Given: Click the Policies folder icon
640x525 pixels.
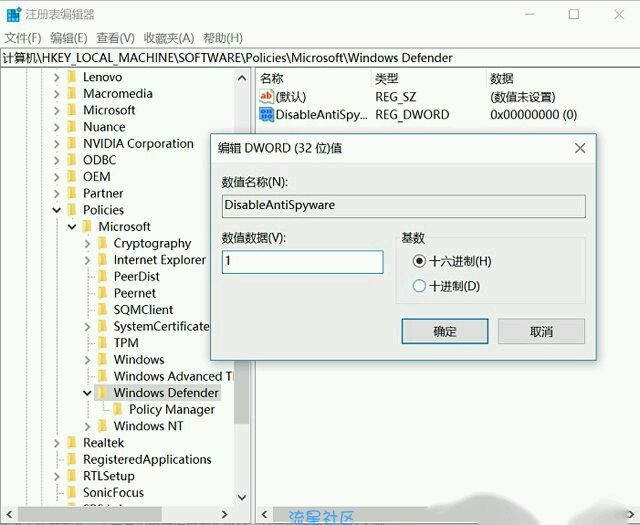Looking at the screenshot, I should pyautogui.click(x=72, y=210).
